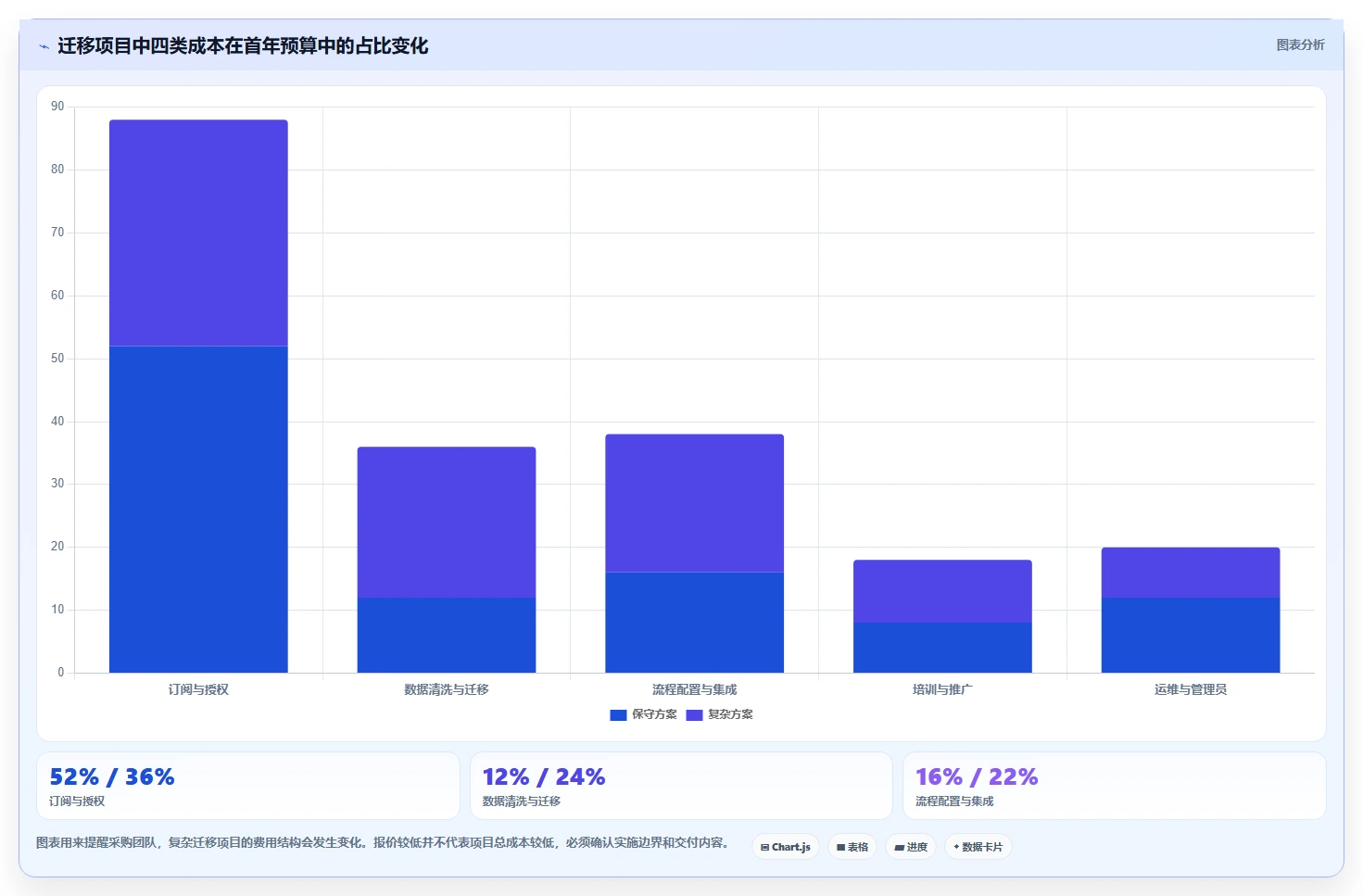Click the y-axis value 50
The width and height of the screenshot is (1363, 896).
[57, 359]
